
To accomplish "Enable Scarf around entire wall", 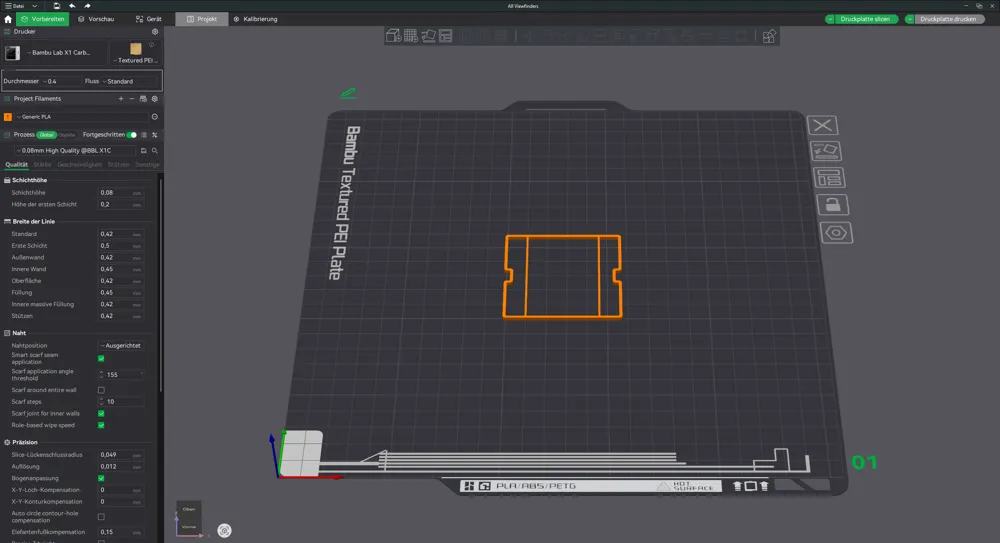I will (x=101, y=390).
